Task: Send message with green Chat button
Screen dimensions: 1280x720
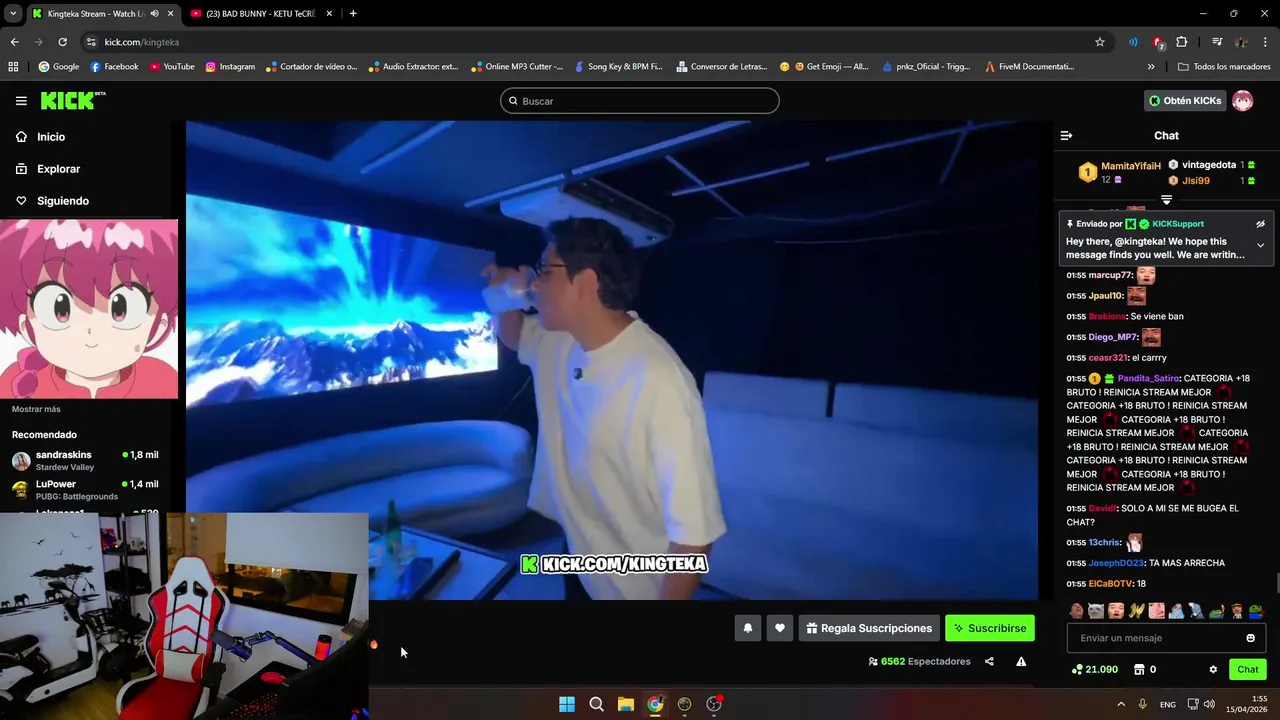Action: (x=1248, y=670)
